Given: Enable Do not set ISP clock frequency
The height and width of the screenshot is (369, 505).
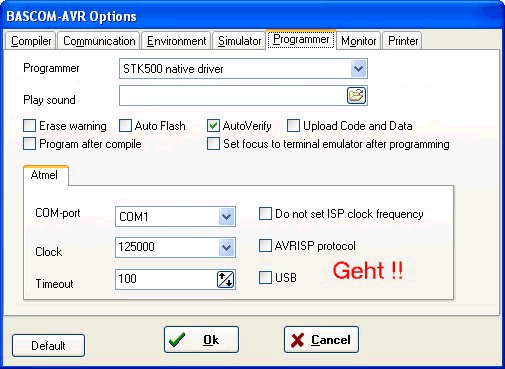Looking at the screenshot, I should (x=265, y=214).
